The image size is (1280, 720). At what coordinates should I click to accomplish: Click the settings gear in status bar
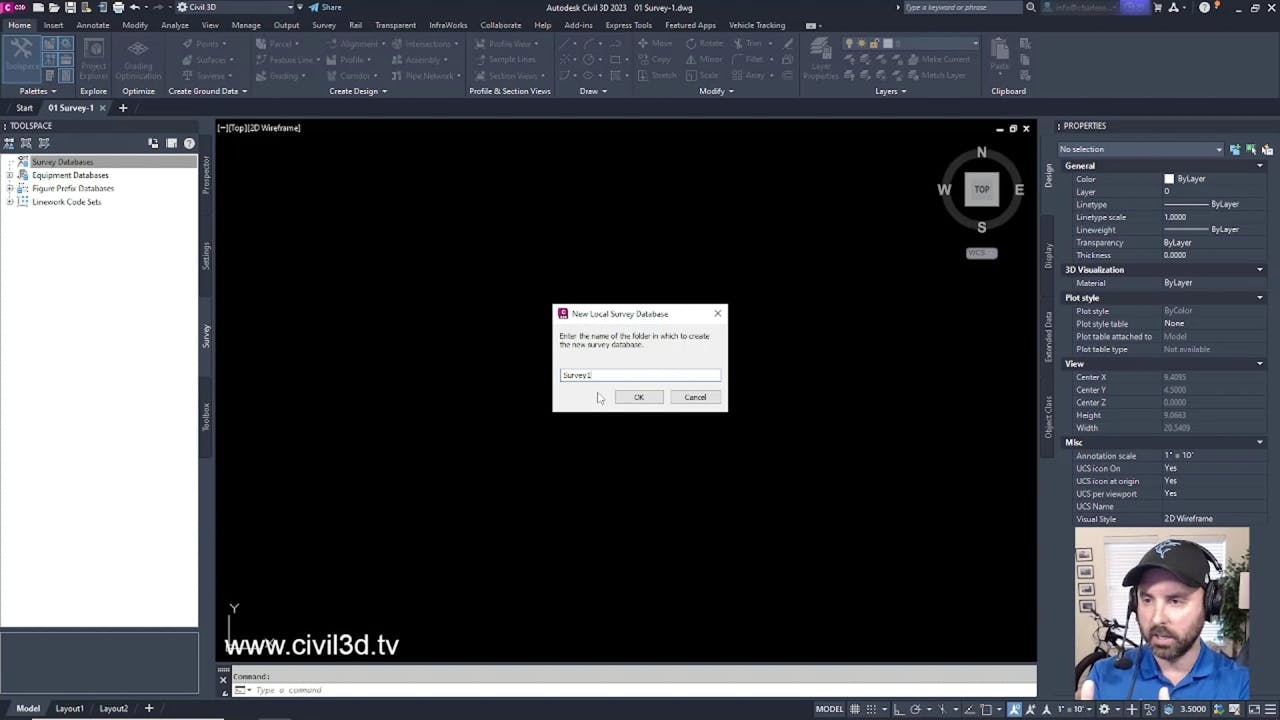pyautogui.click(x=1103, y=709)
